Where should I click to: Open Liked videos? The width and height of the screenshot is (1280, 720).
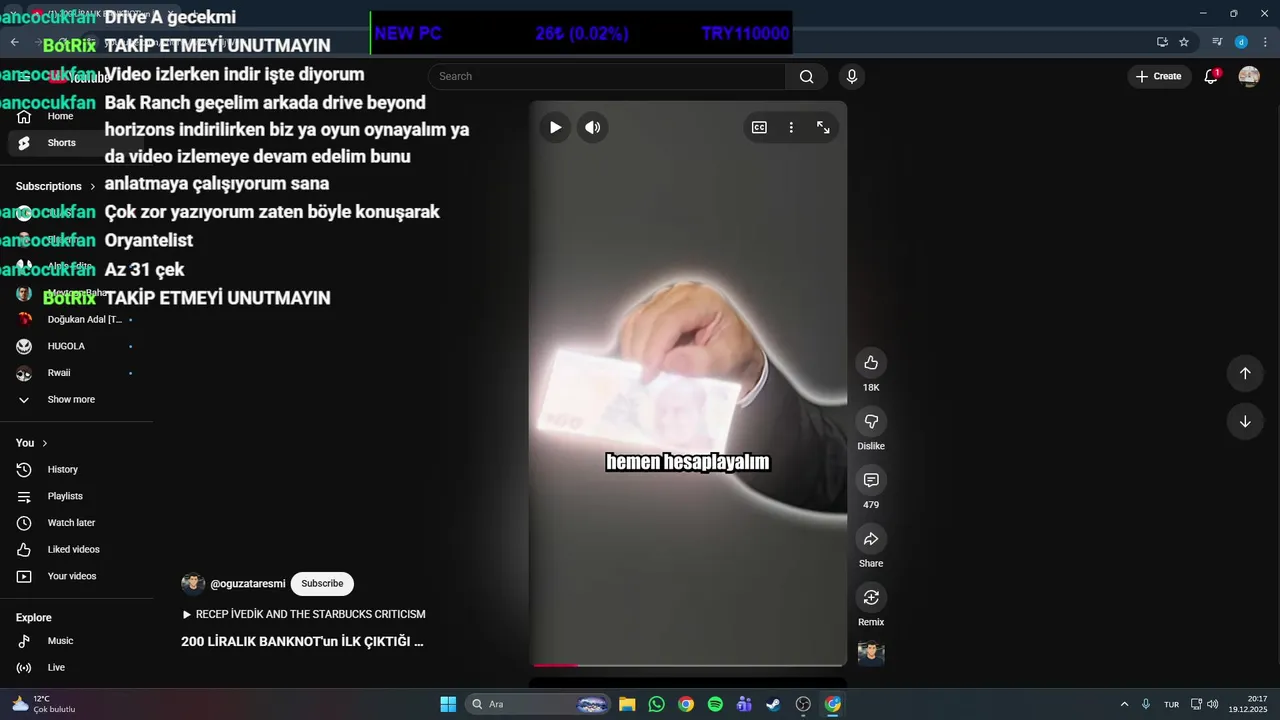click(x=78, y=550)
